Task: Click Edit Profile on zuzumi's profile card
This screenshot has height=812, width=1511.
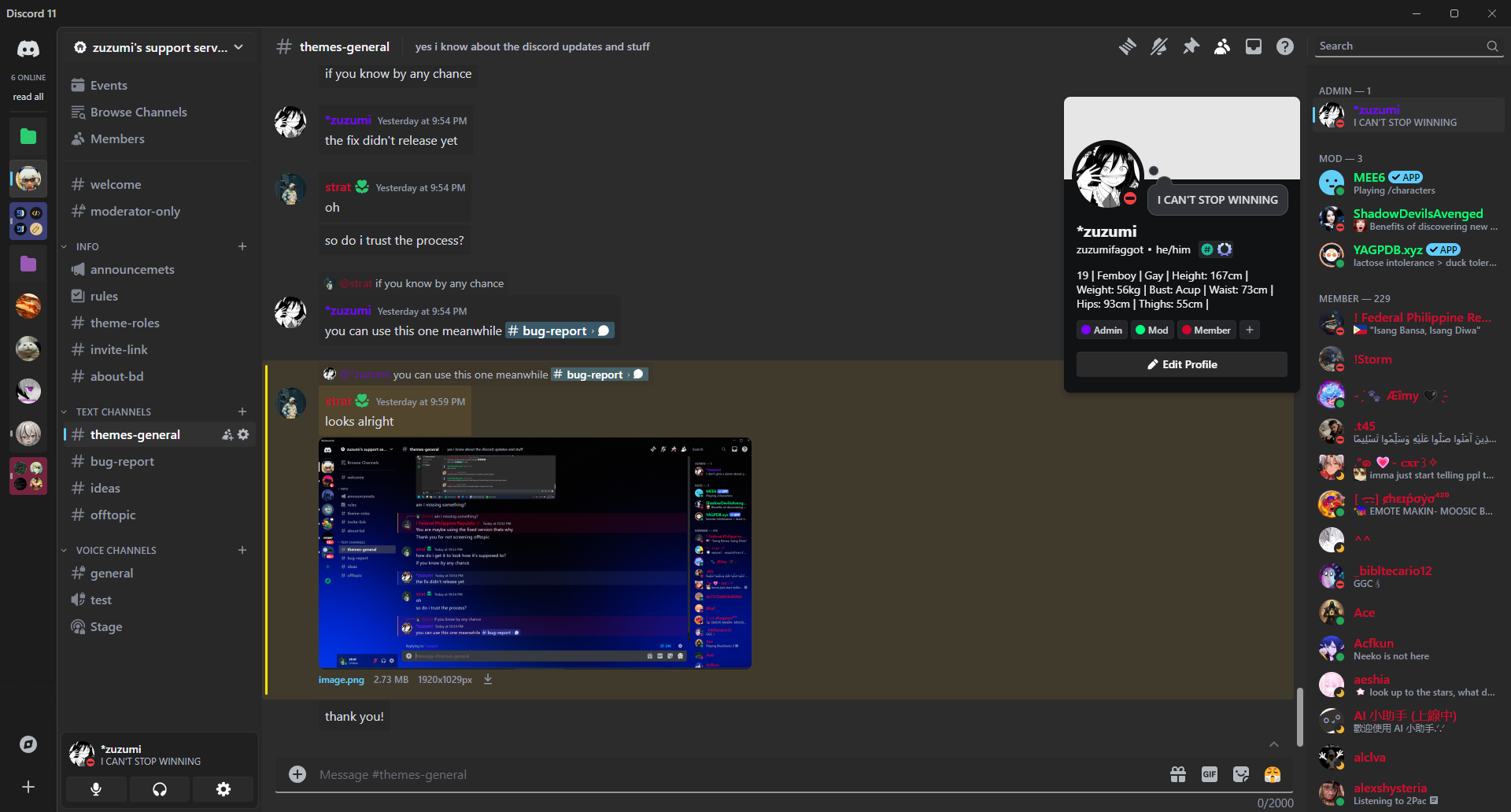Action: click(x=1181, y=364)
